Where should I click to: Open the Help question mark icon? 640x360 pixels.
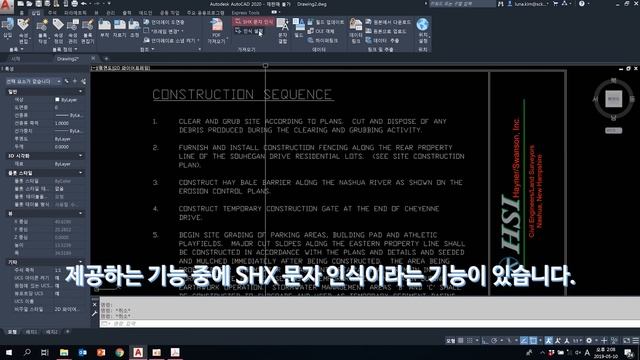click(582, 4)
